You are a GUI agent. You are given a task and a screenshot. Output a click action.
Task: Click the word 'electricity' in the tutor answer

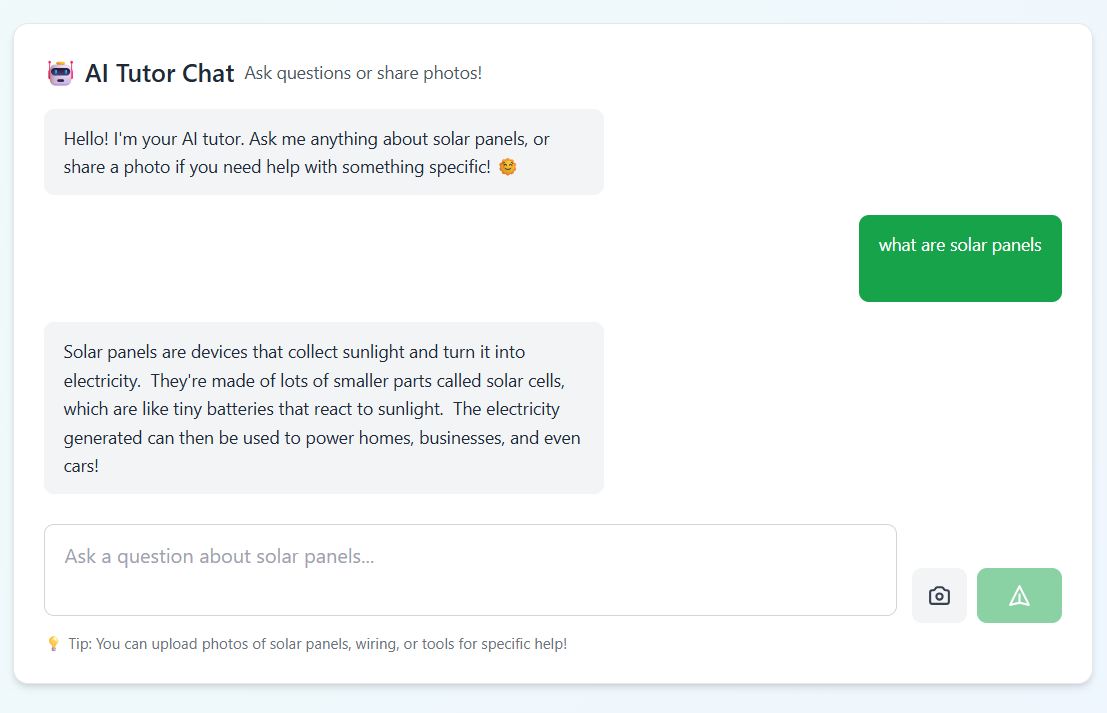101,381
